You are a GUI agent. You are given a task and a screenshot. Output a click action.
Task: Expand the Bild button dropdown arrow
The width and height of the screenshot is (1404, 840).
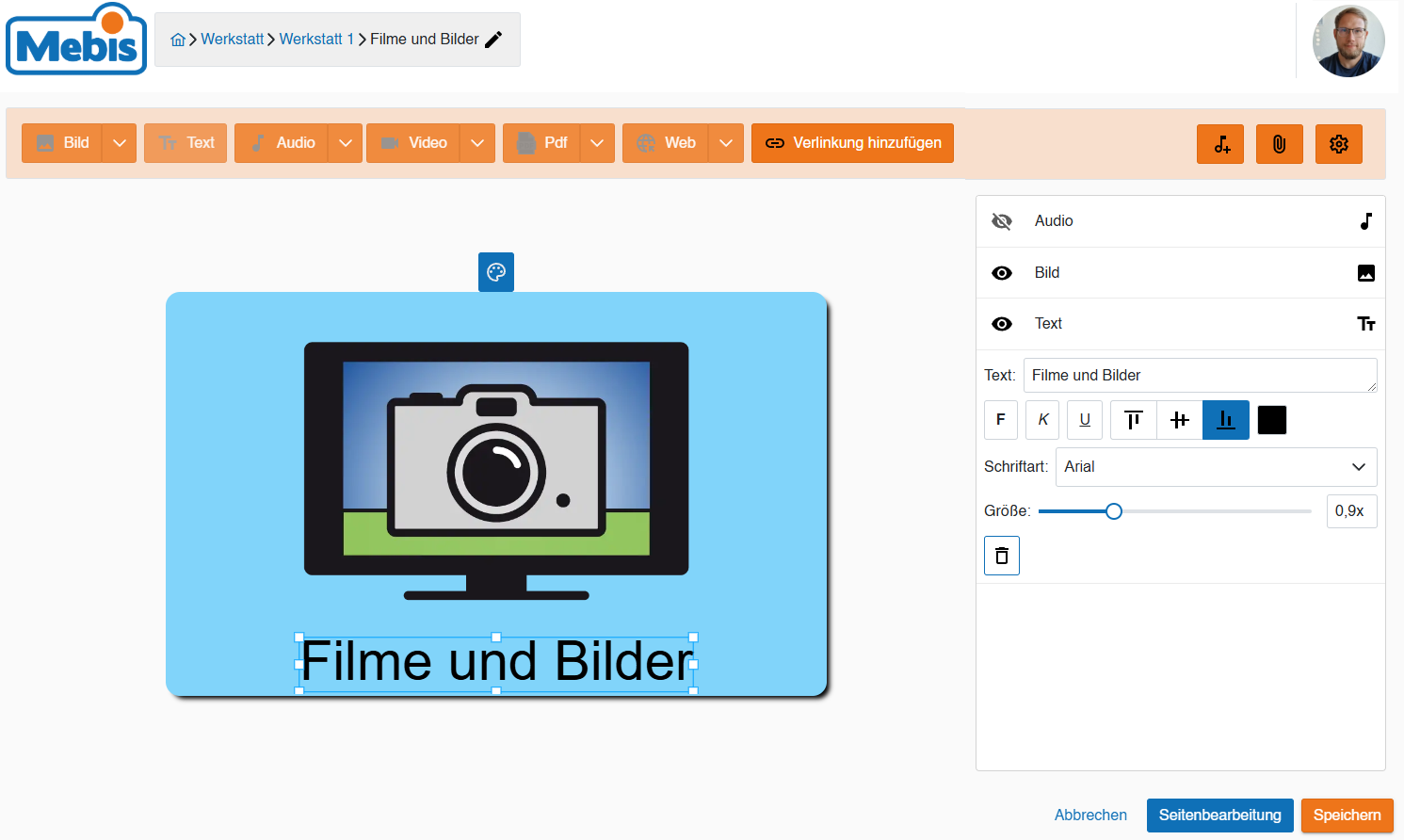(x=120, y=143)
